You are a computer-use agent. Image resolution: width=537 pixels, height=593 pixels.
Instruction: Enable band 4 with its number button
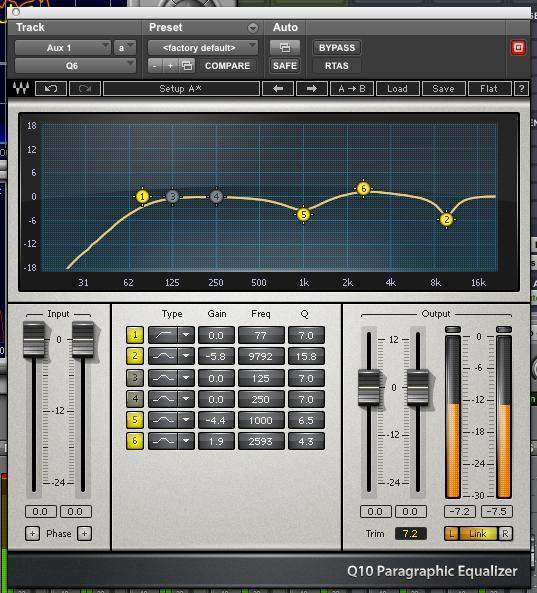(x=135, y=399)
